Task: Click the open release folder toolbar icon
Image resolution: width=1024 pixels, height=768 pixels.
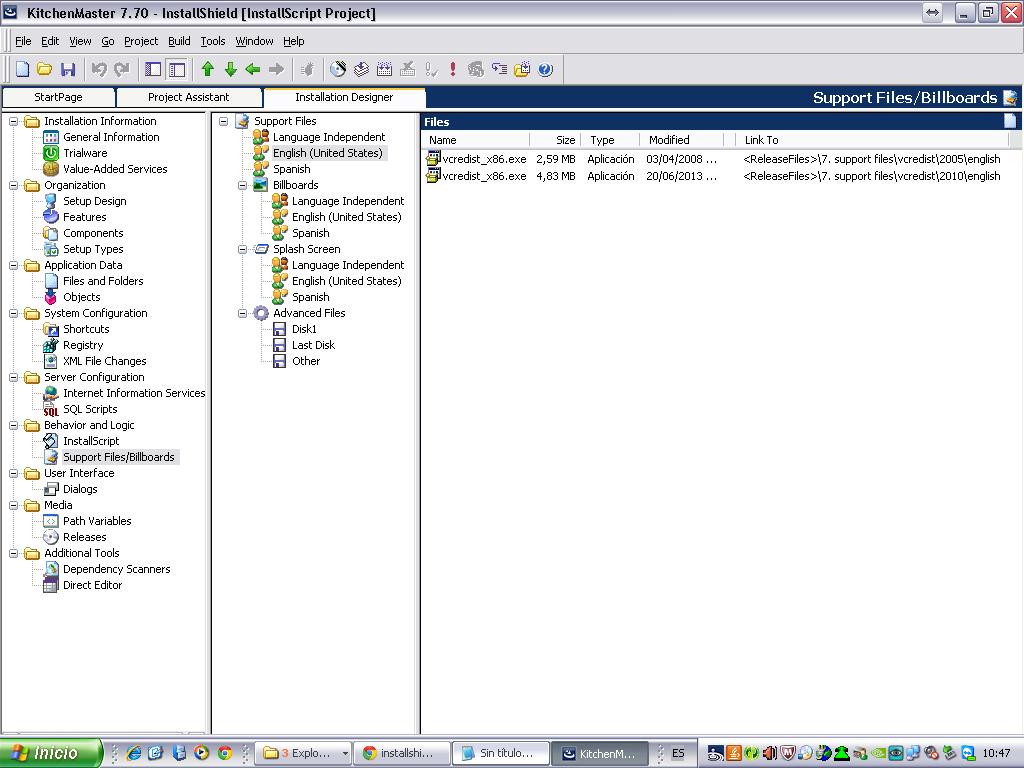Action: pyautogui.click(x=522, y=69)
